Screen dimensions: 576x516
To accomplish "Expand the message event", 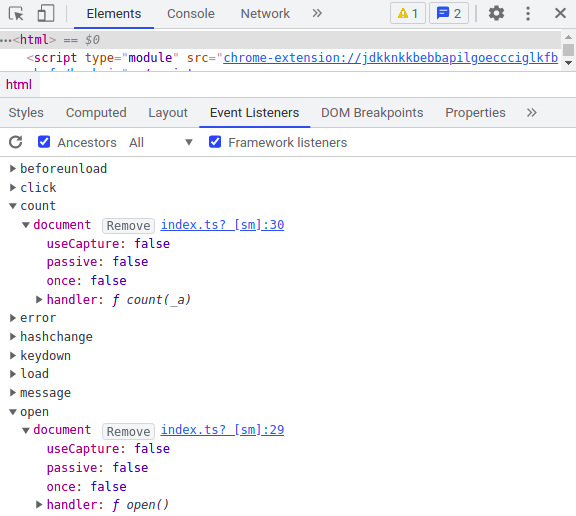I will [13, 393].
